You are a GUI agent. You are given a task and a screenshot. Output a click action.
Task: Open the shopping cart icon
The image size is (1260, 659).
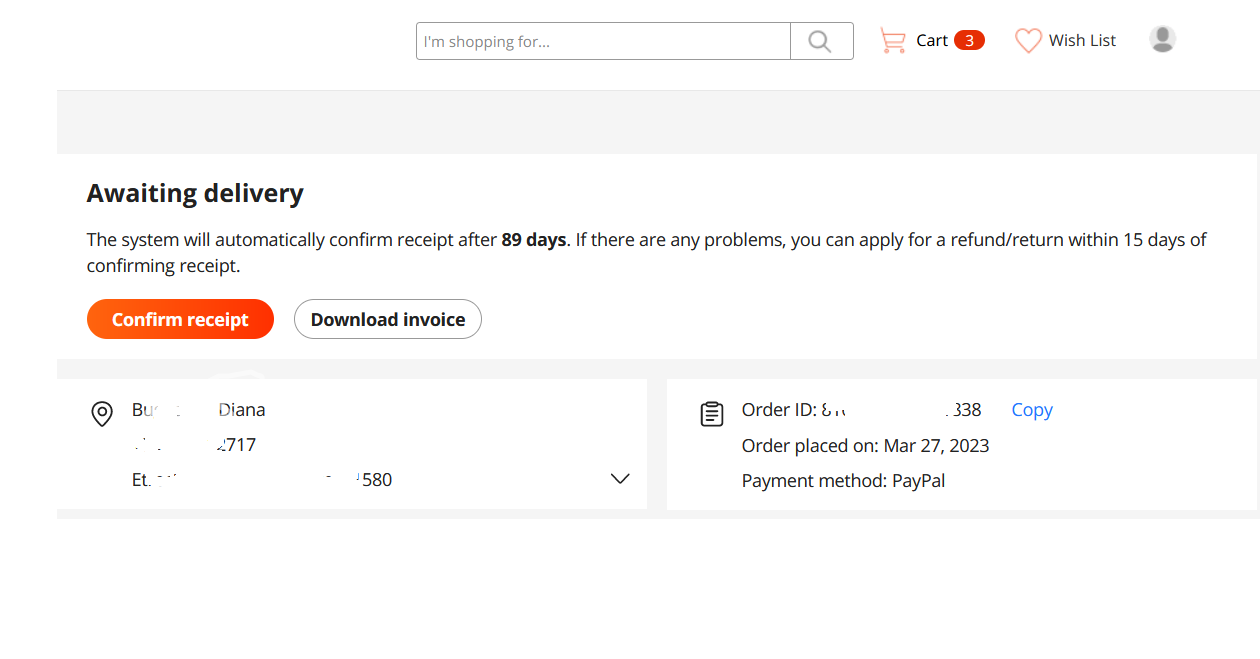point(892,41)
